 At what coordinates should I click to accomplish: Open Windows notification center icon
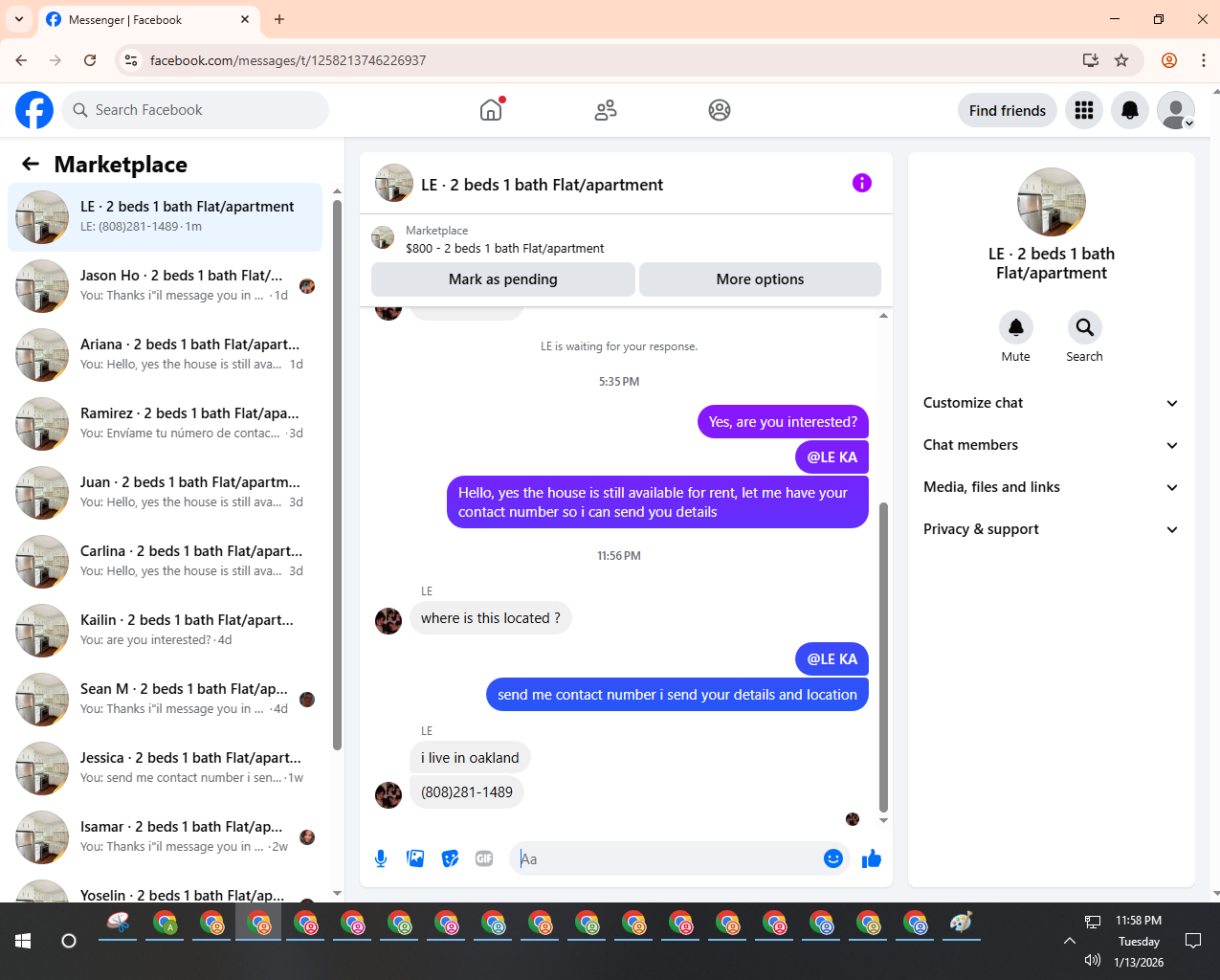[1193, 941]
